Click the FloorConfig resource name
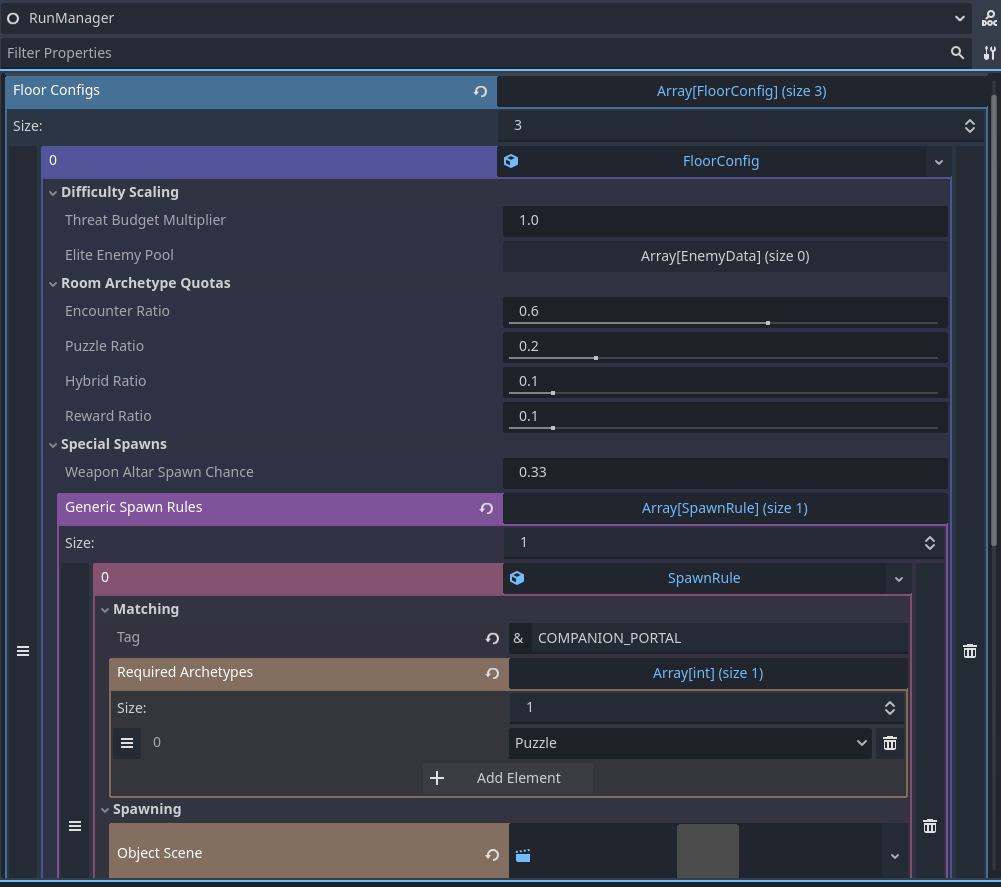The height and width of the screenshot is (887, 1001). point(721,161)
